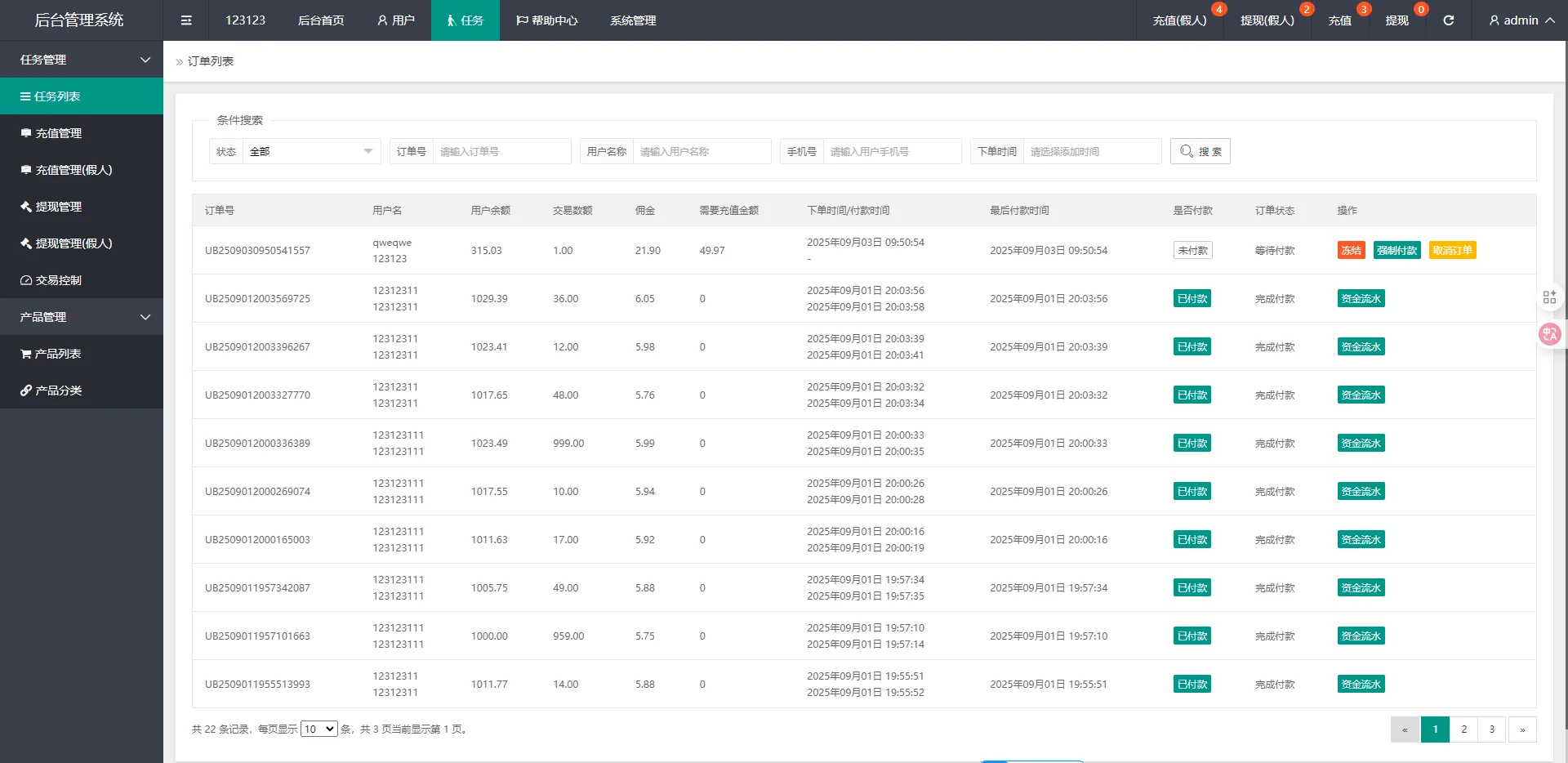
Task: Open the admin user menu
Action: coord(1521,20)
